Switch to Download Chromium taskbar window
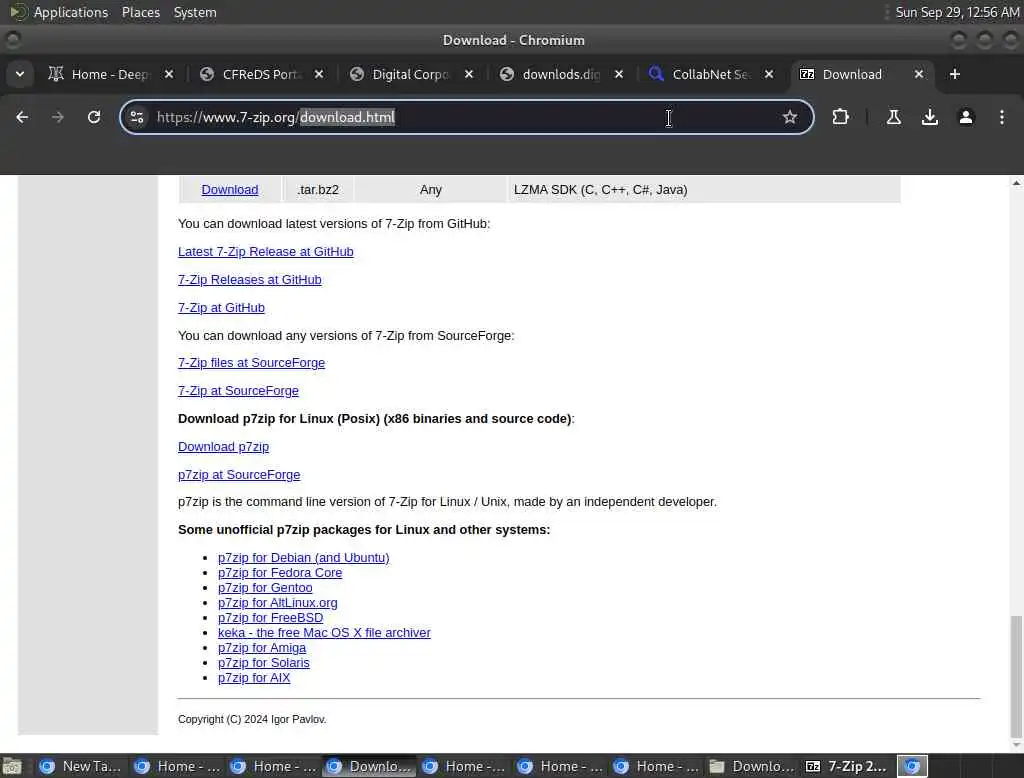 [x=369, y=766]
